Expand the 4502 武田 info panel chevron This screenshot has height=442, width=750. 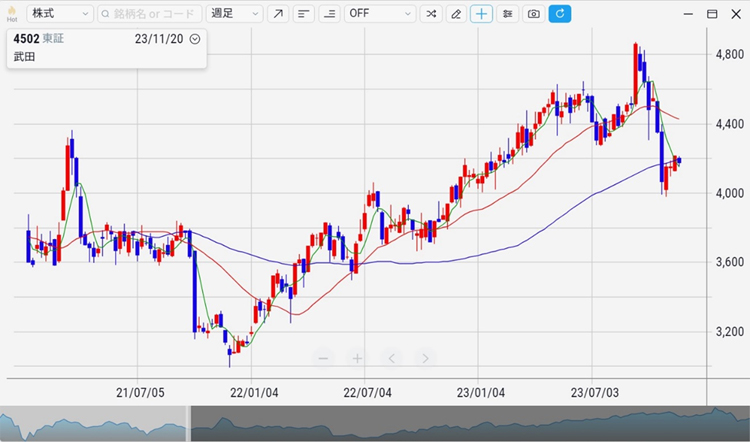pyautogui.click(x=194, y=39)
